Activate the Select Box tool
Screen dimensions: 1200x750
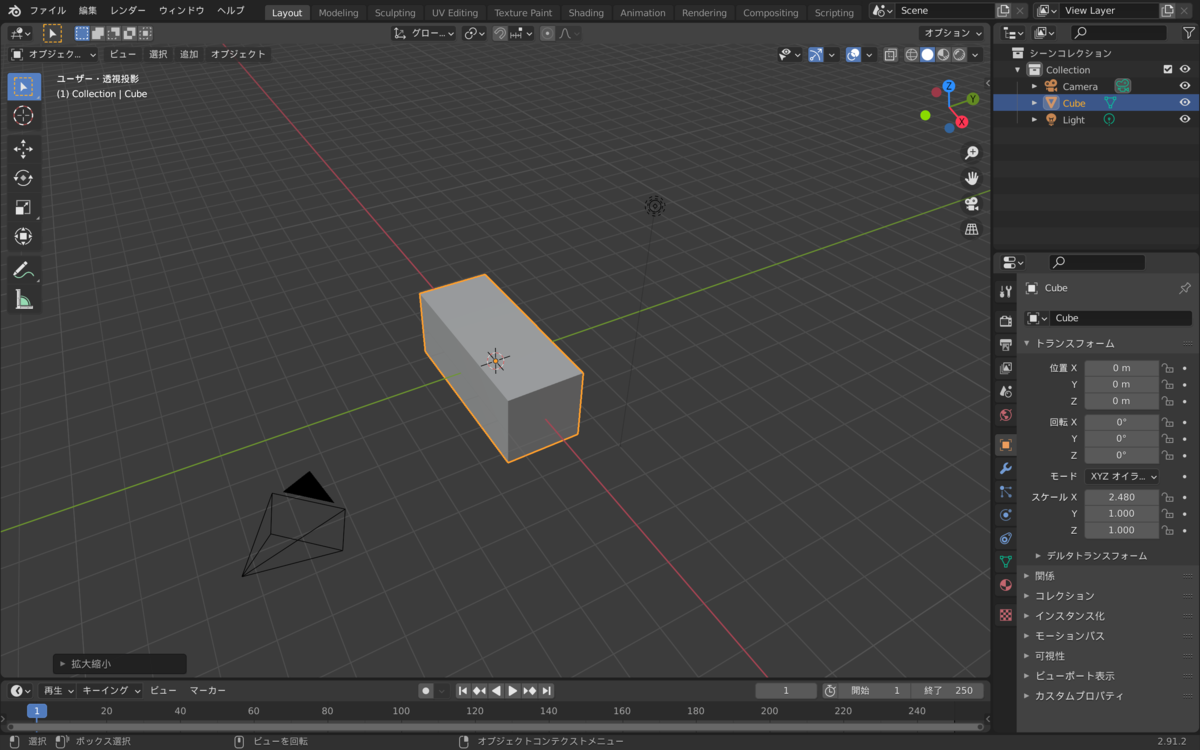click(23, 86)
